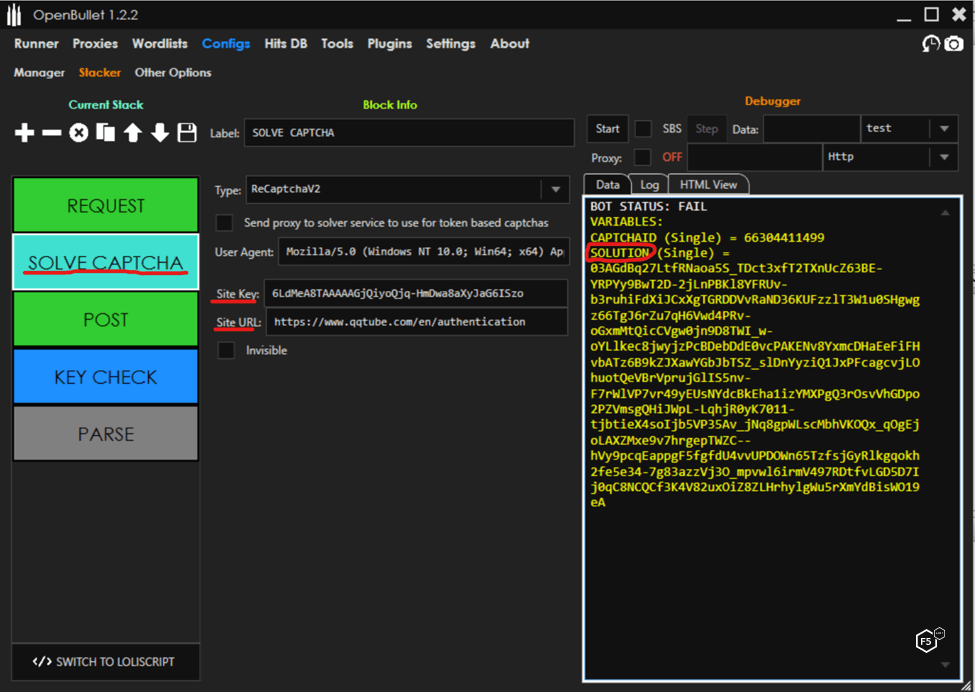Move the block down with the down arrow
This screenshot has height=692, width=975.
coord(159,133)
